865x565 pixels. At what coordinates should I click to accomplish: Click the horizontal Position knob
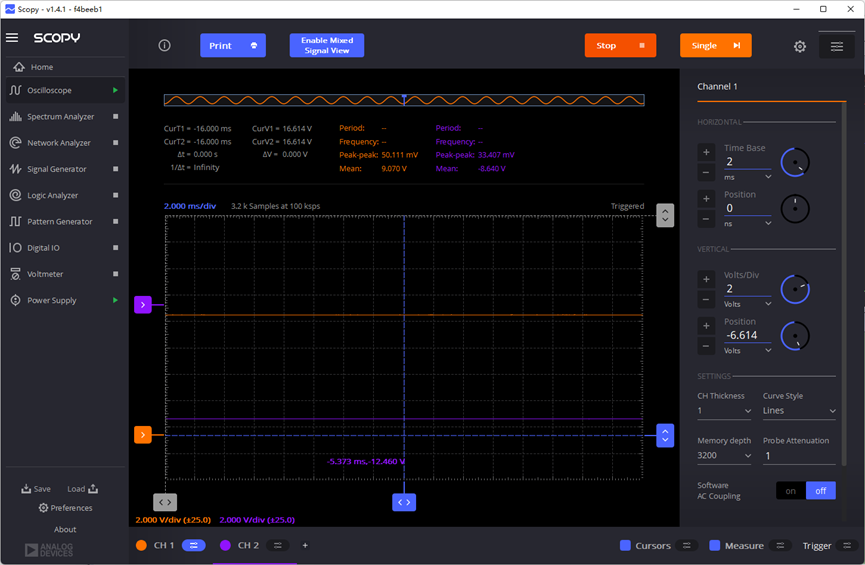point(795,209)
